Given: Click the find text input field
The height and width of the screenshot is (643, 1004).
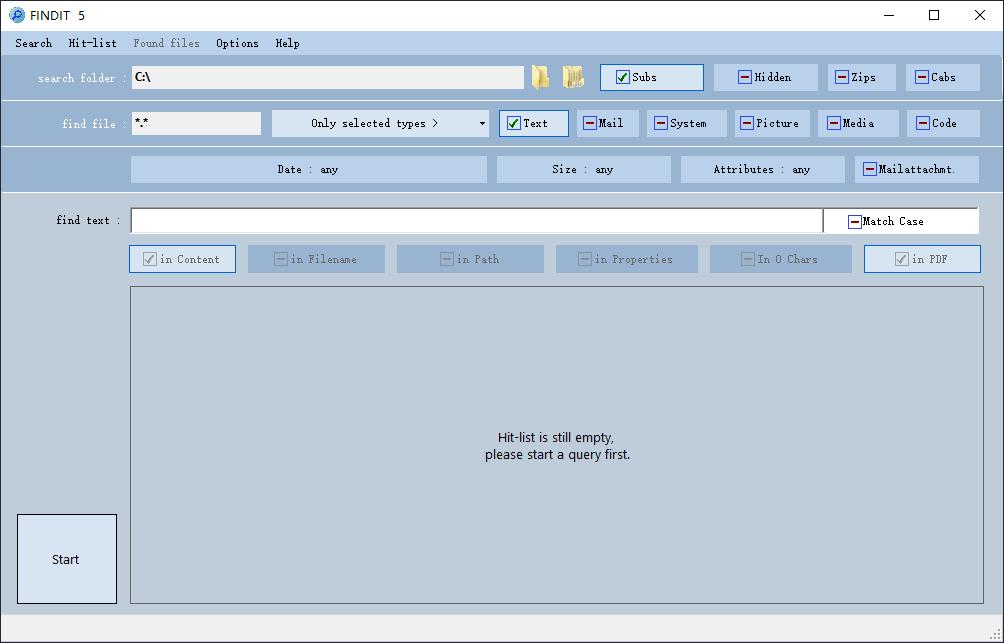Looking at the screenshot, I should [476, 221].
